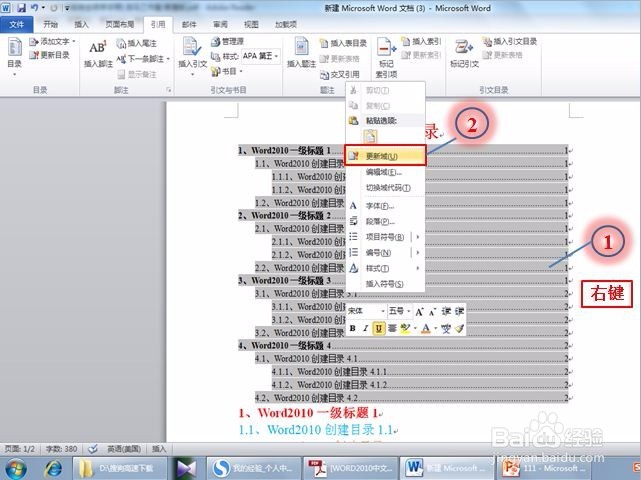
Task: Click TOC entry 4.1、Word2010 创建目录 4.1
Action: [412, 359]
